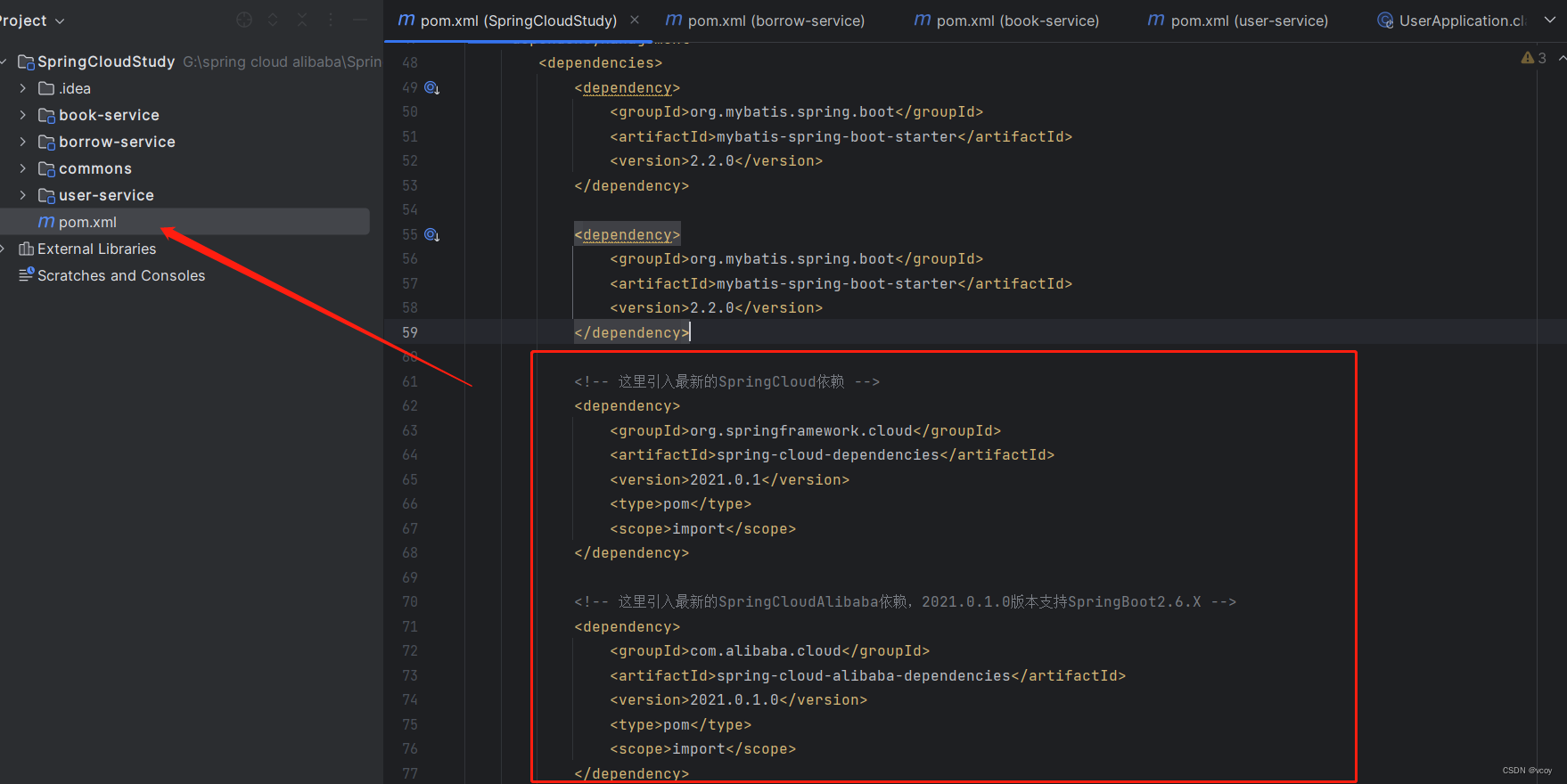
Task: Click the warnings indicator showing 3
Action: (x=1533, y=58)
